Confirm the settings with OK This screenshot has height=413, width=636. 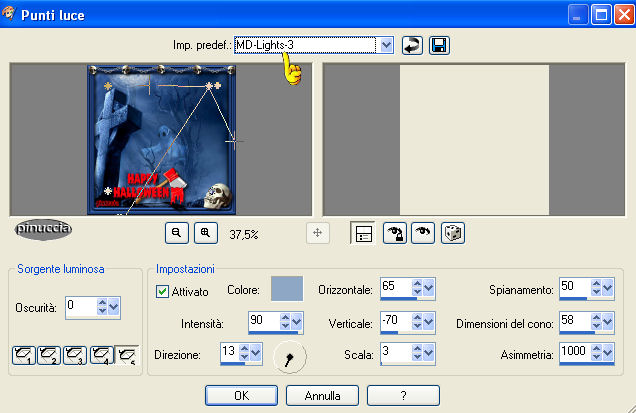tap(241, 396)
